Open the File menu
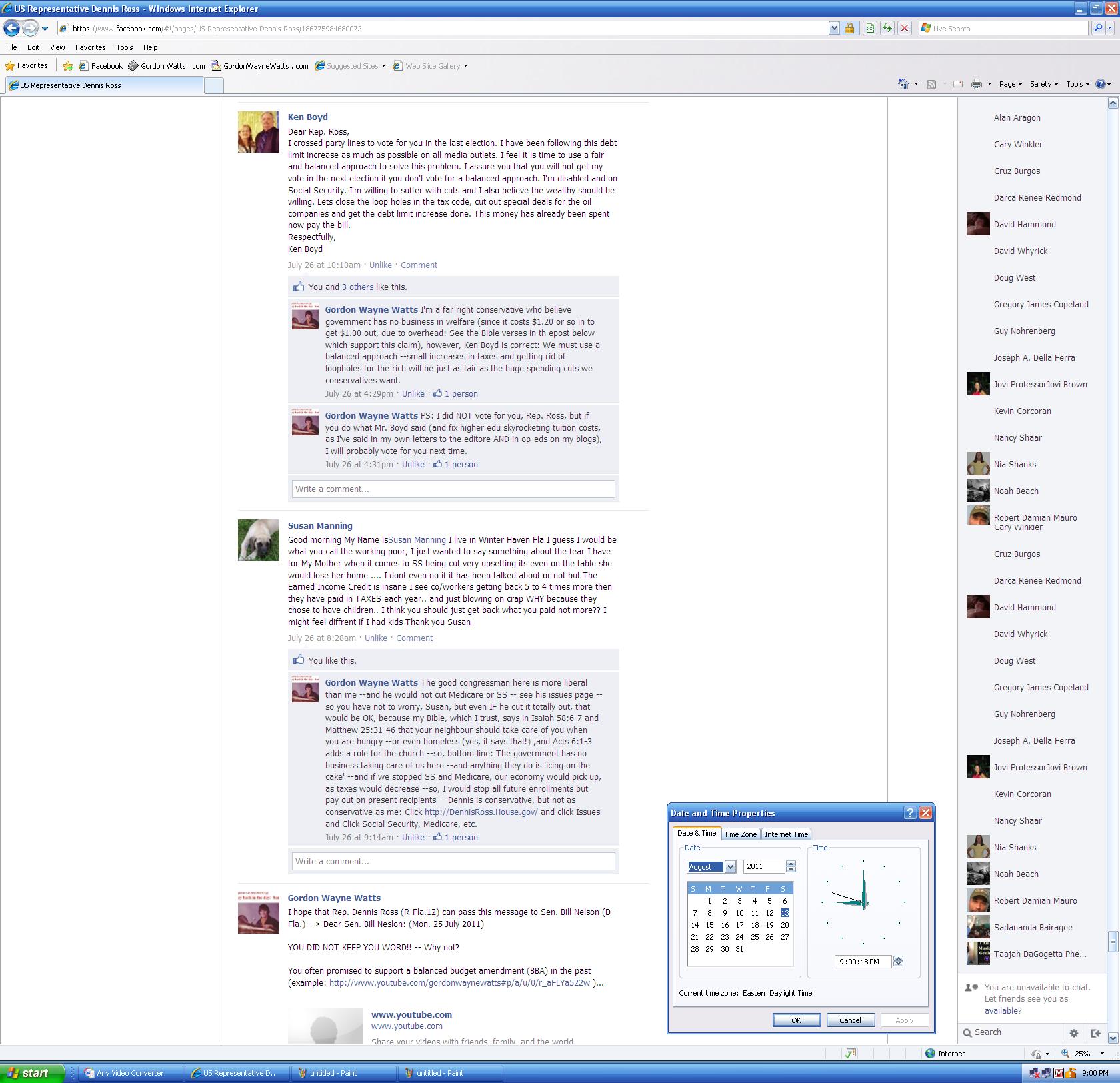 [11, 47]
